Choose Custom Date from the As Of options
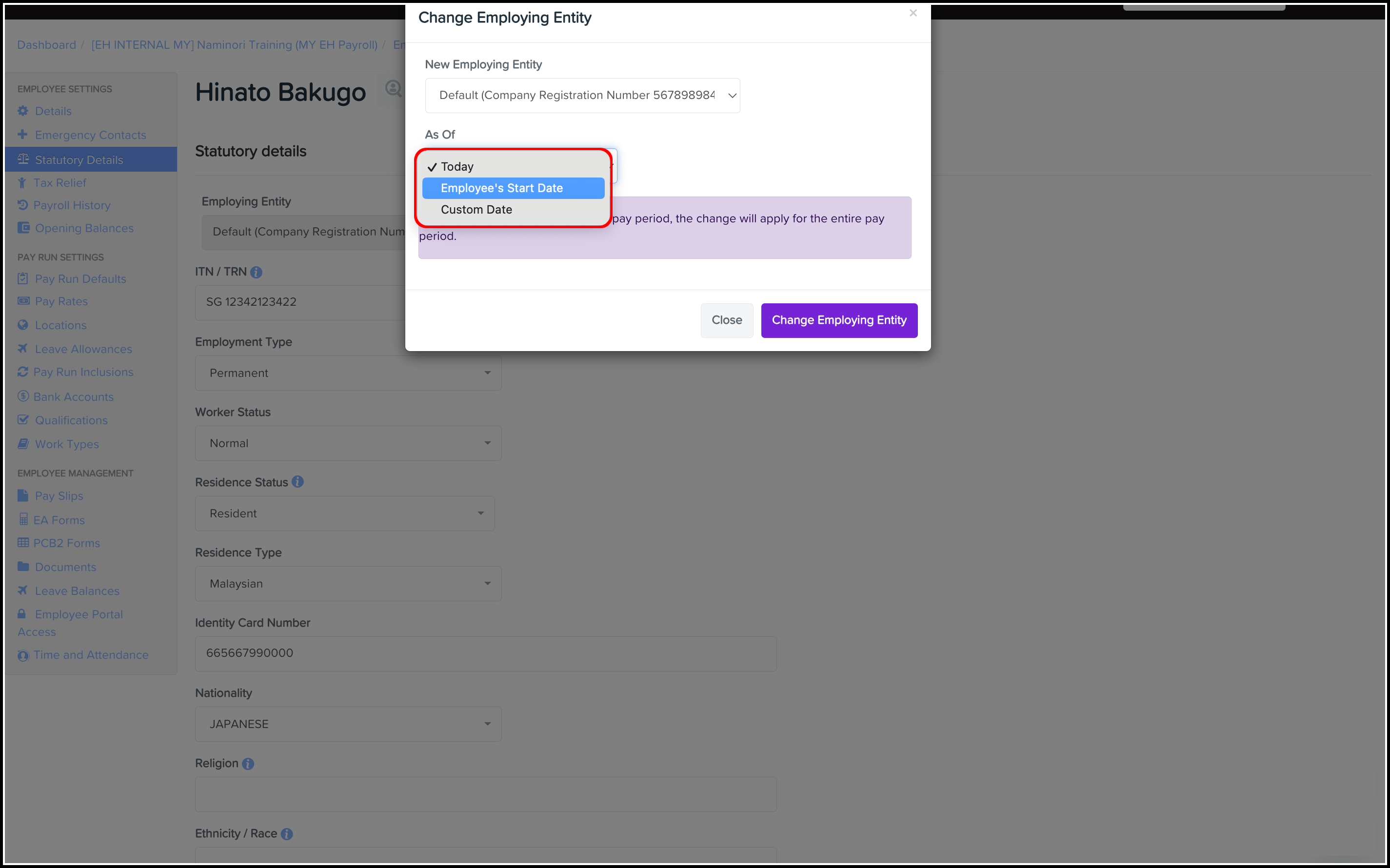 [x=476, y=209]
